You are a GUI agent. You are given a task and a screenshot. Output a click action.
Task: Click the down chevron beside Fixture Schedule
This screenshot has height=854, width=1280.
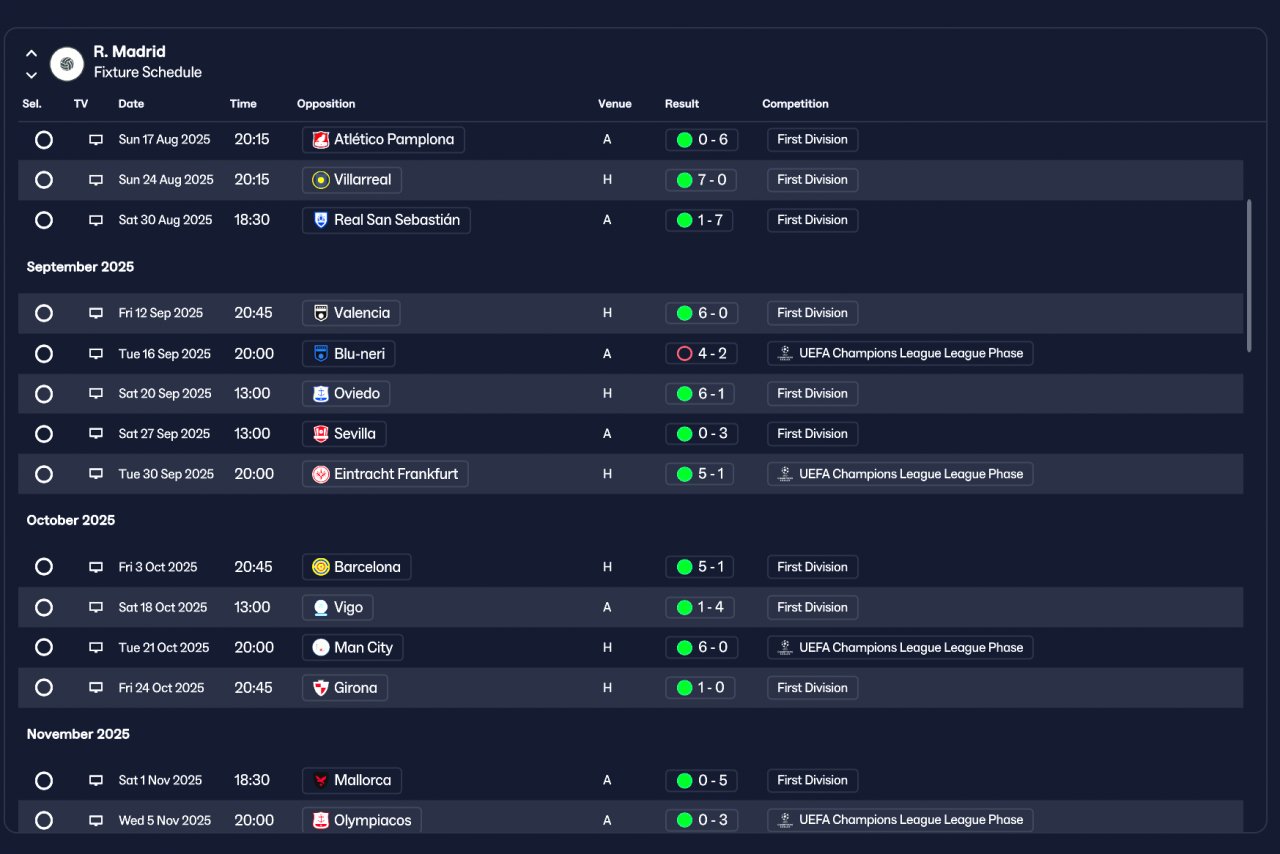click(31, 74)
